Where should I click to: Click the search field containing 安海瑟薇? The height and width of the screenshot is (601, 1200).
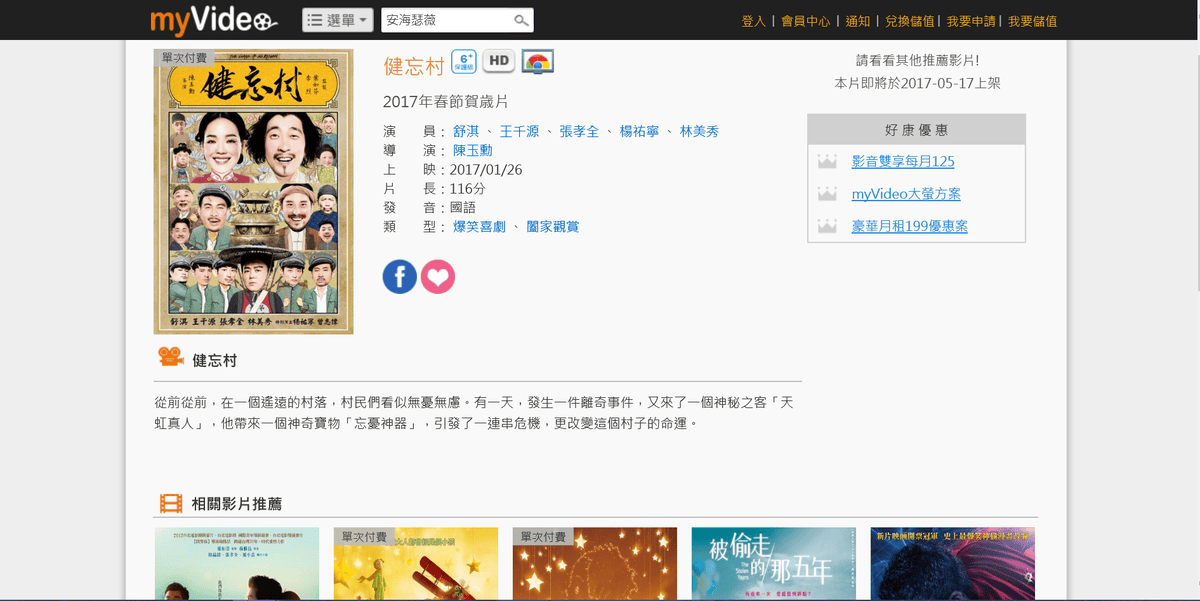pos(445,21)
